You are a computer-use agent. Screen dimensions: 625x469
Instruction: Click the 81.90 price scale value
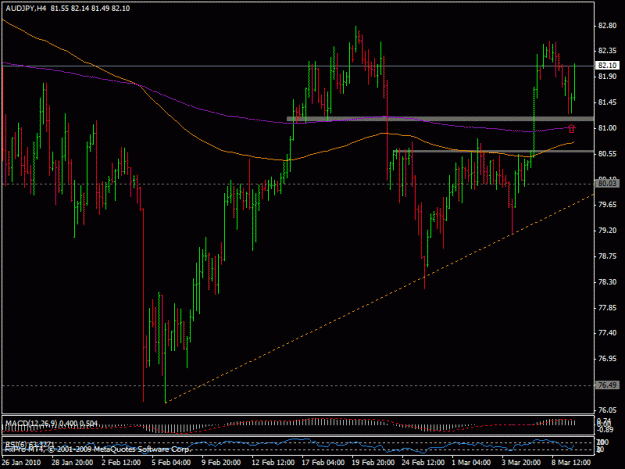[x=607, y=77]
